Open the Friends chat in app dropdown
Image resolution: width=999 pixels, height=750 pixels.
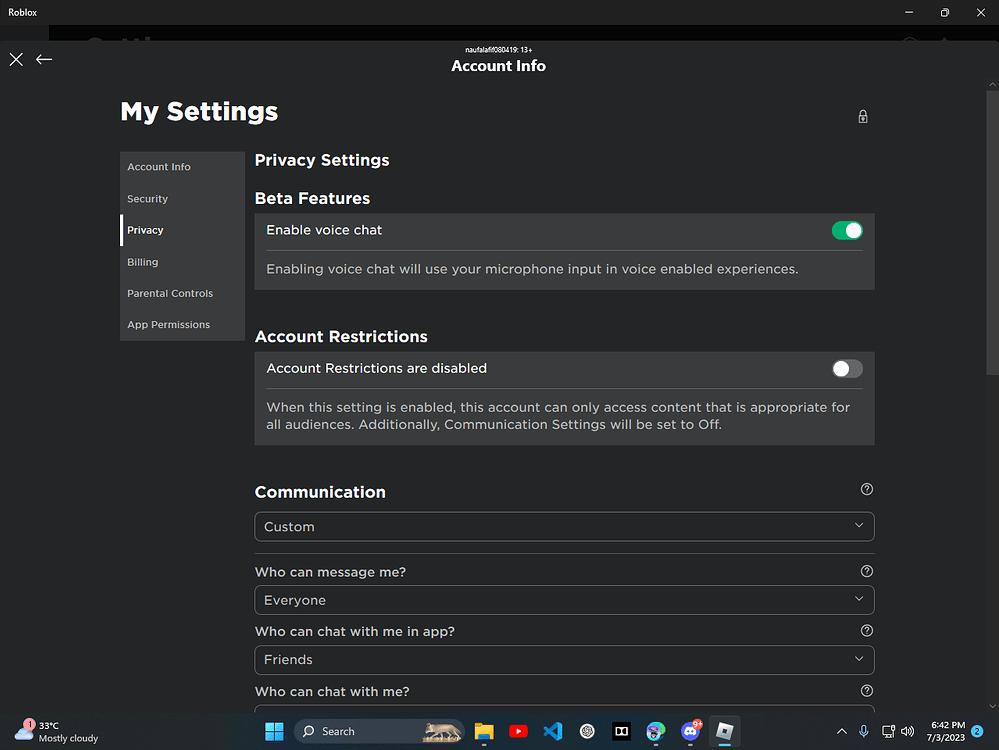(x=564, y=660)
